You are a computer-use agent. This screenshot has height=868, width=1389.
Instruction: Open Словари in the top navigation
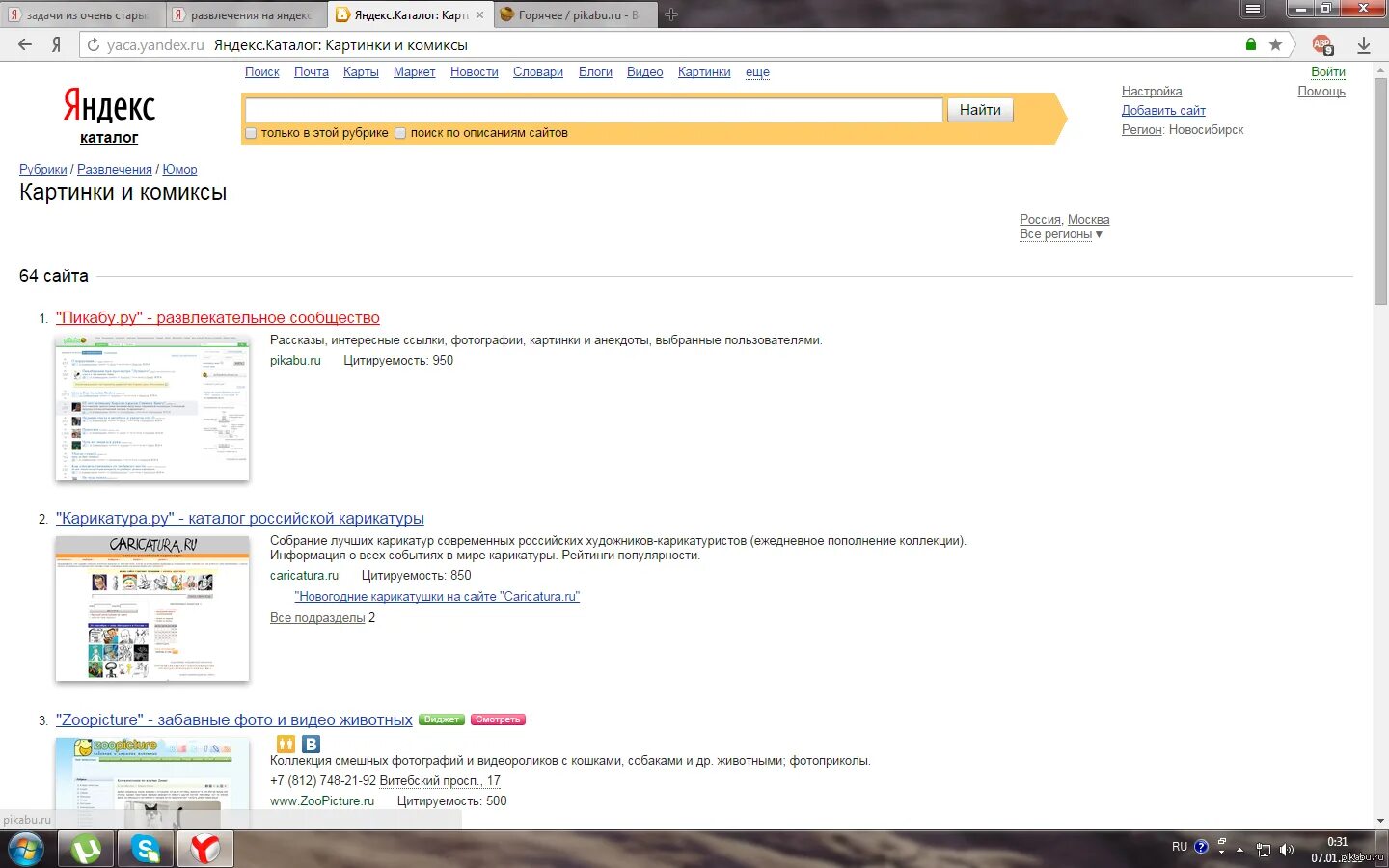(538, 72)
